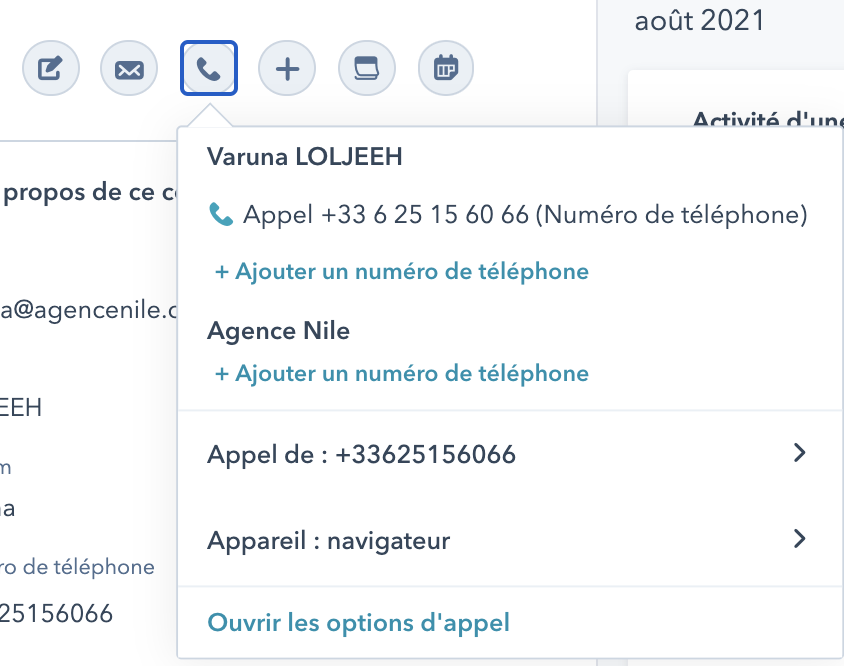Image resolution: width=844 pixels, height=666 pixels.
Task: Expand Appel de : +33625156066 option
Action: click(510, 454)
